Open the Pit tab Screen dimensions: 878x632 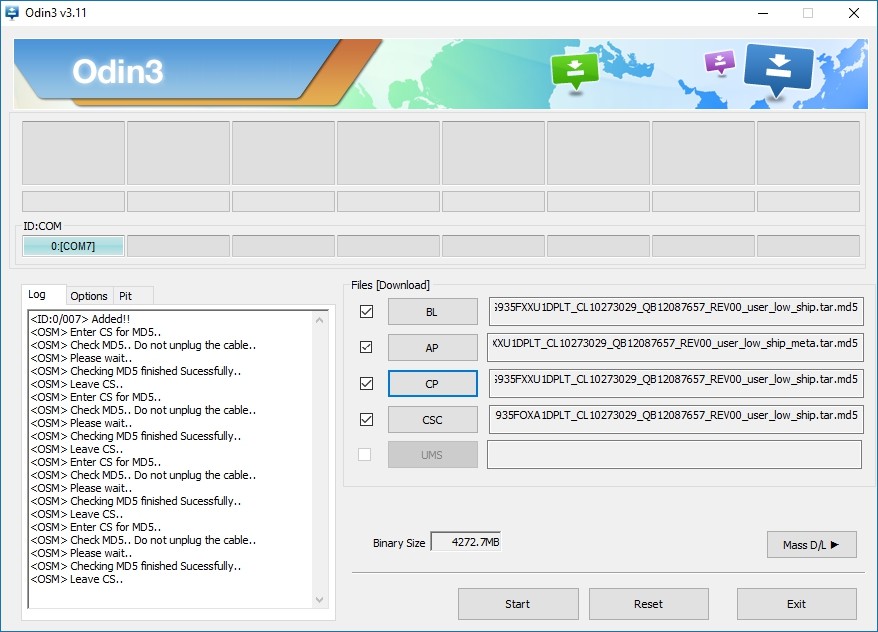[x=126, y=296]
